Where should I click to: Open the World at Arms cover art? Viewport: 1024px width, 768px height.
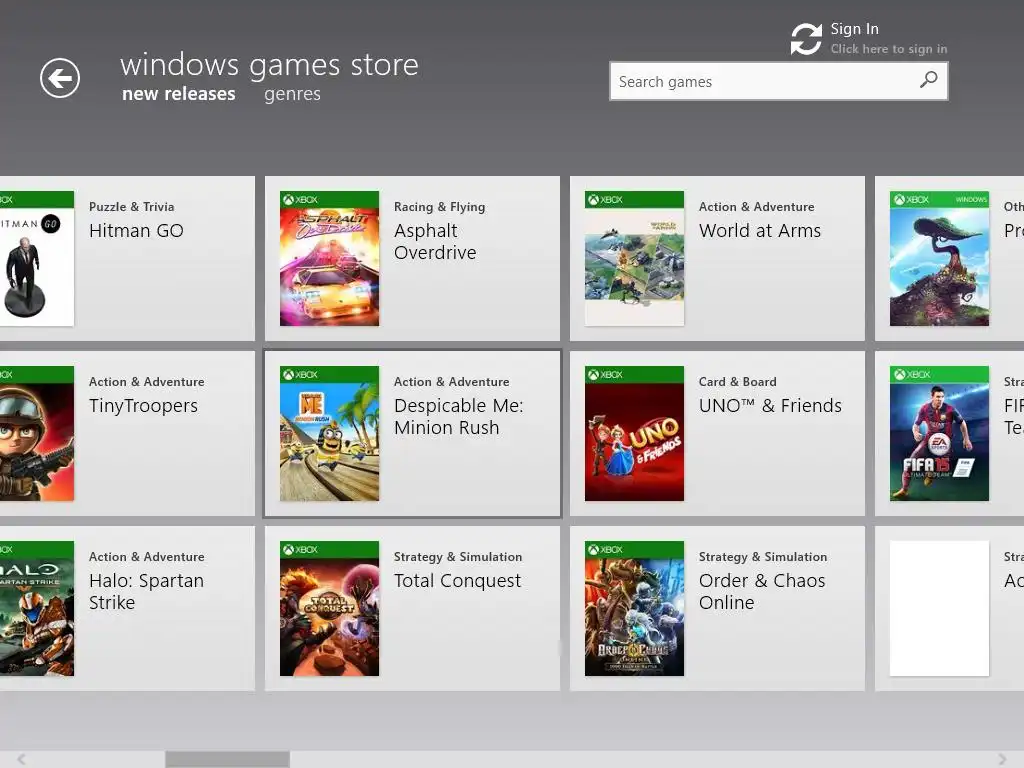click(634, 259)
